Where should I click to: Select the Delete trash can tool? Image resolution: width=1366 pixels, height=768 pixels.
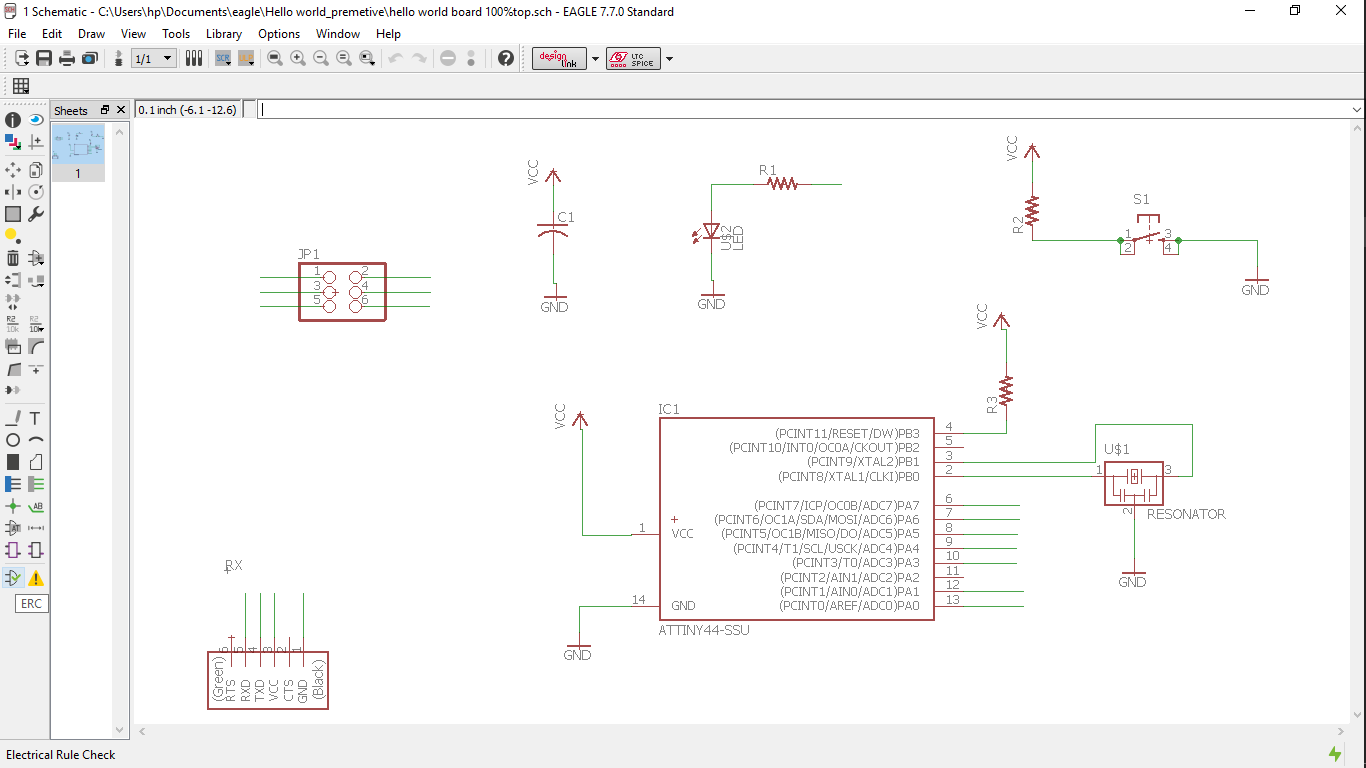[x=13, y=258]
